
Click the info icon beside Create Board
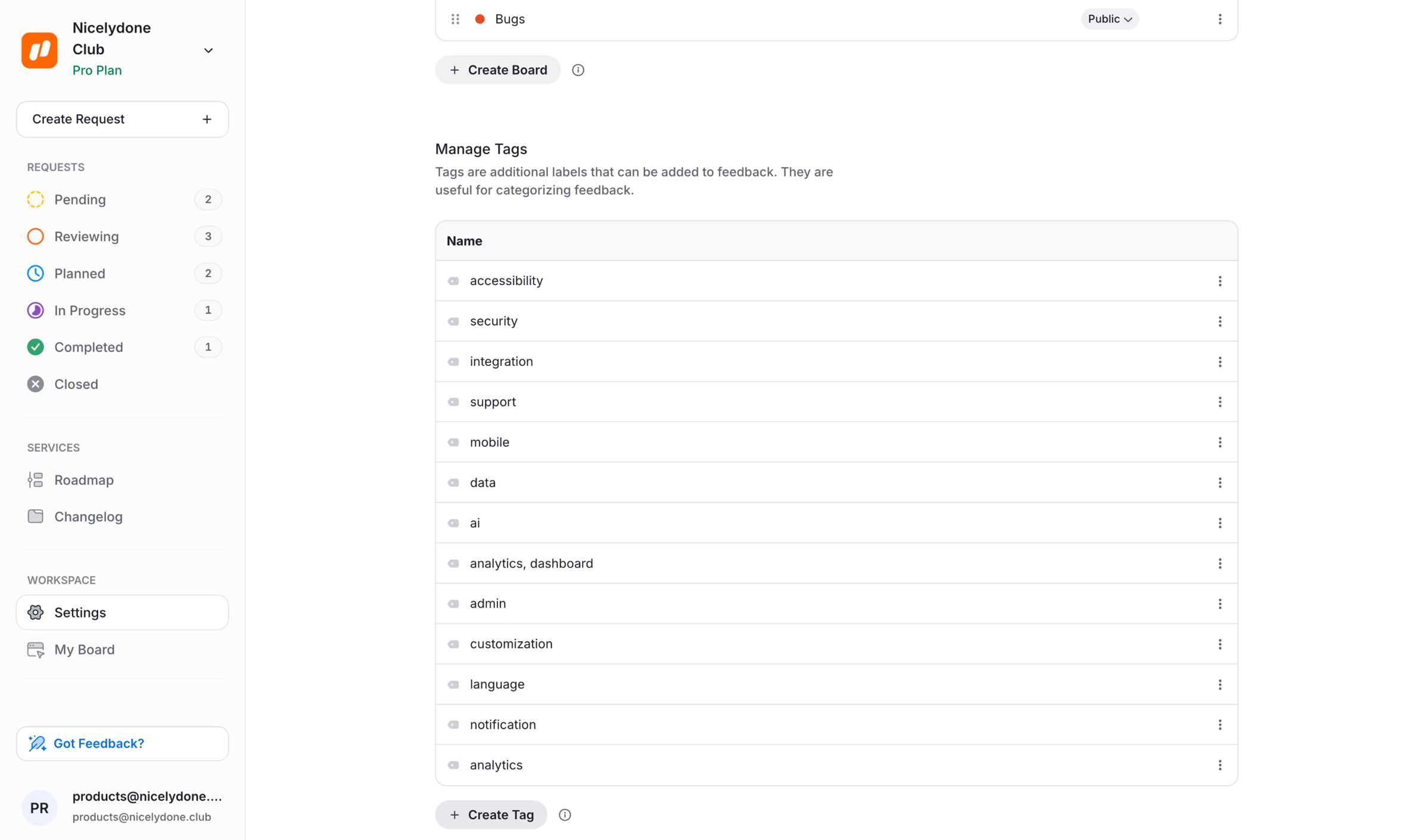(578, 70)
